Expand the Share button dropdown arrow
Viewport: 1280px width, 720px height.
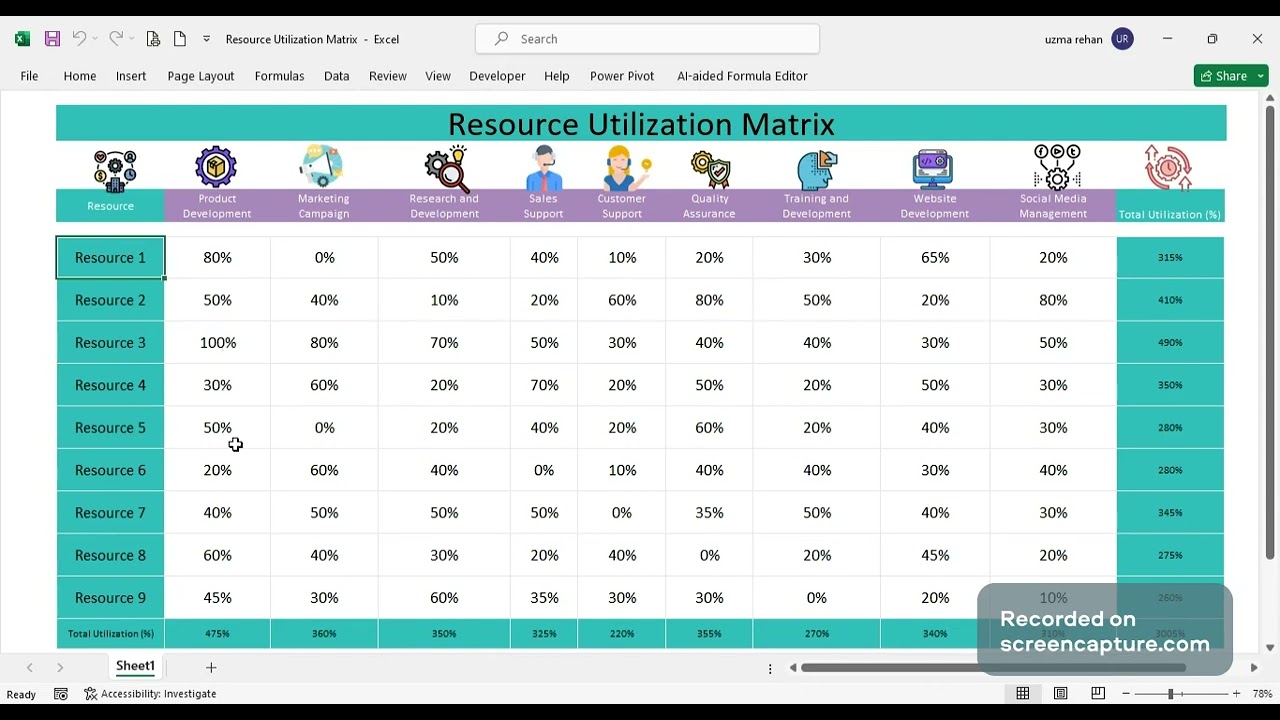pos(1261,76)
